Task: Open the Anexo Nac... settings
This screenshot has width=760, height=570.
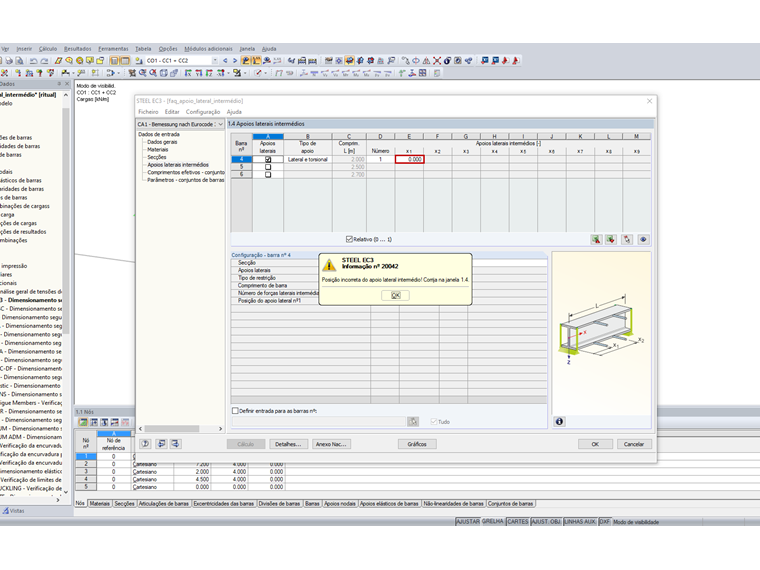Action: point(331,444)
